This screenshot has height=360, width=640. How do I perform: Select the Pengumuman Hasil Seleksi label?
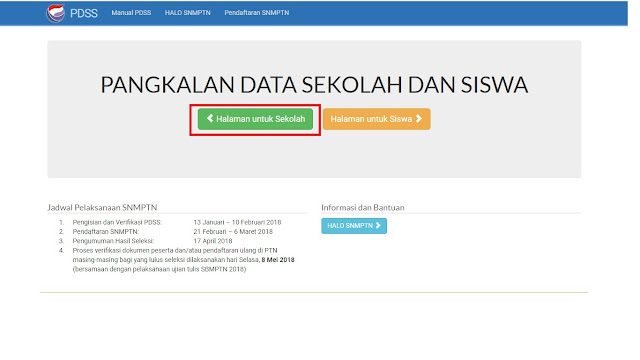(113, 241)
